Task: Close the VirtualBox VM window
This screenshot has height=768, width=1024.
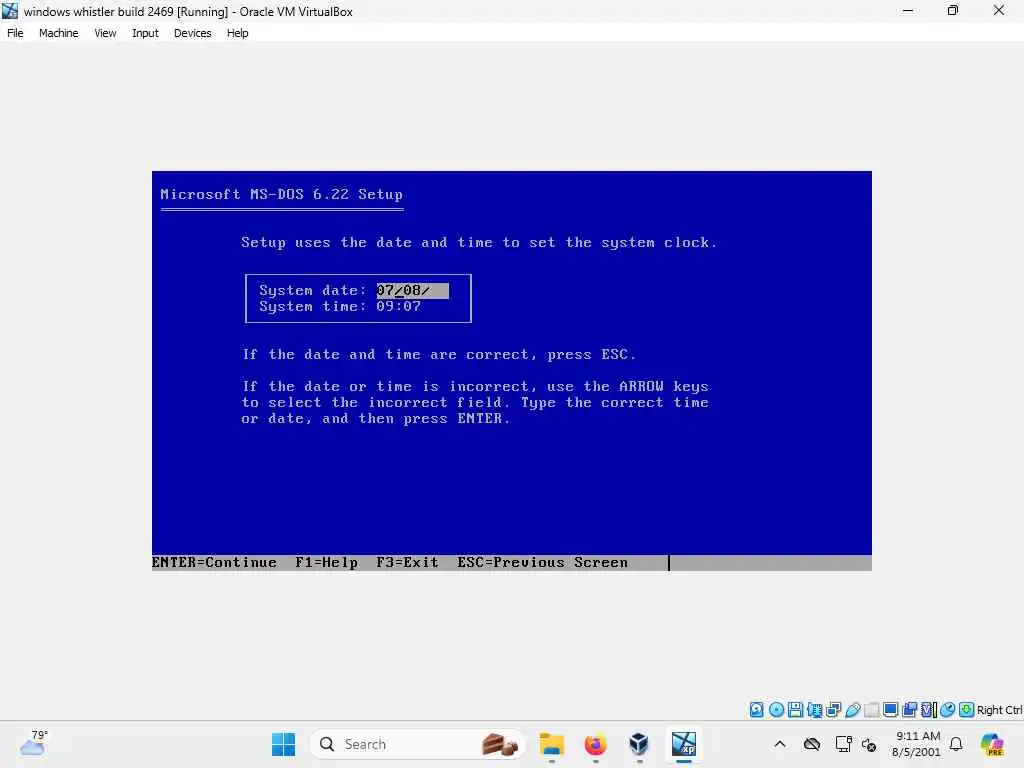Action: pyautogui.click(x=999, y=10)
